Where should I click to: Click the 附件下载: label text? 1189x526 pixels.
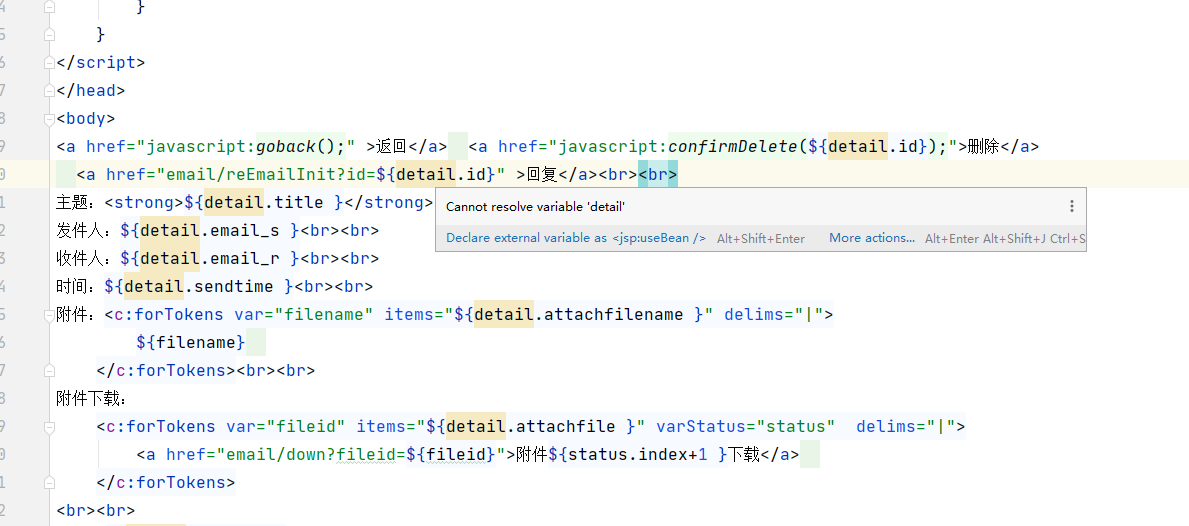93,399
